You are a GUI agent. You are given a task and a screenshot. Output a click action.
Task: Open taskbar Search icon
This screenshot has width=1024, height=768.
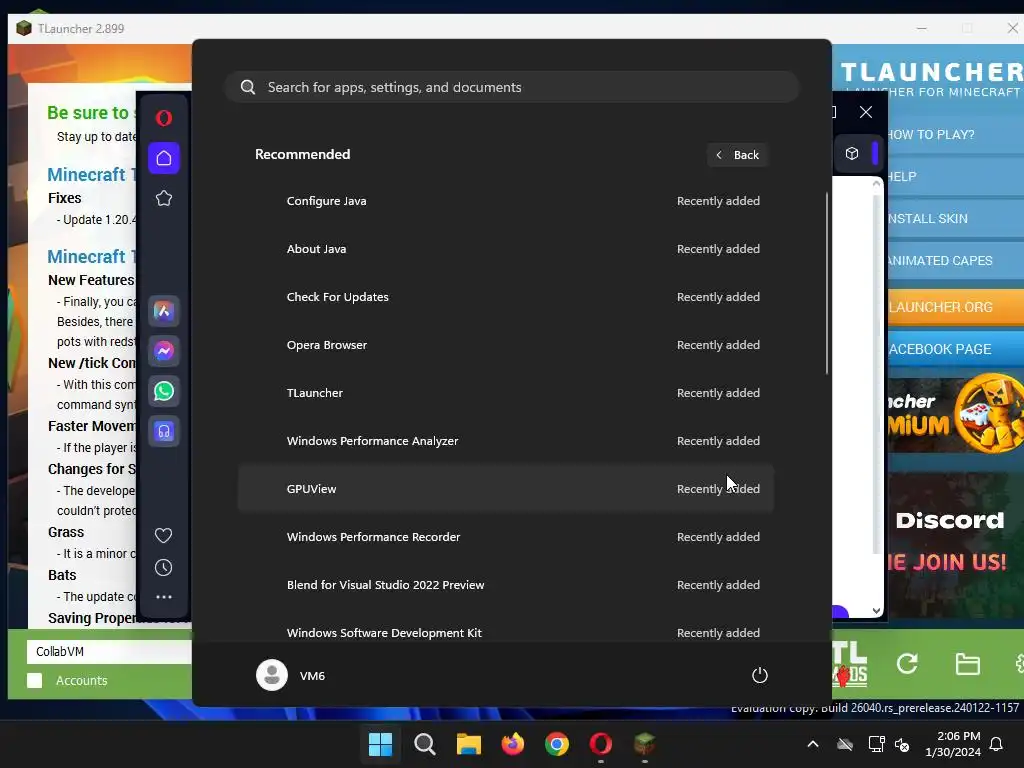(424, 744)
